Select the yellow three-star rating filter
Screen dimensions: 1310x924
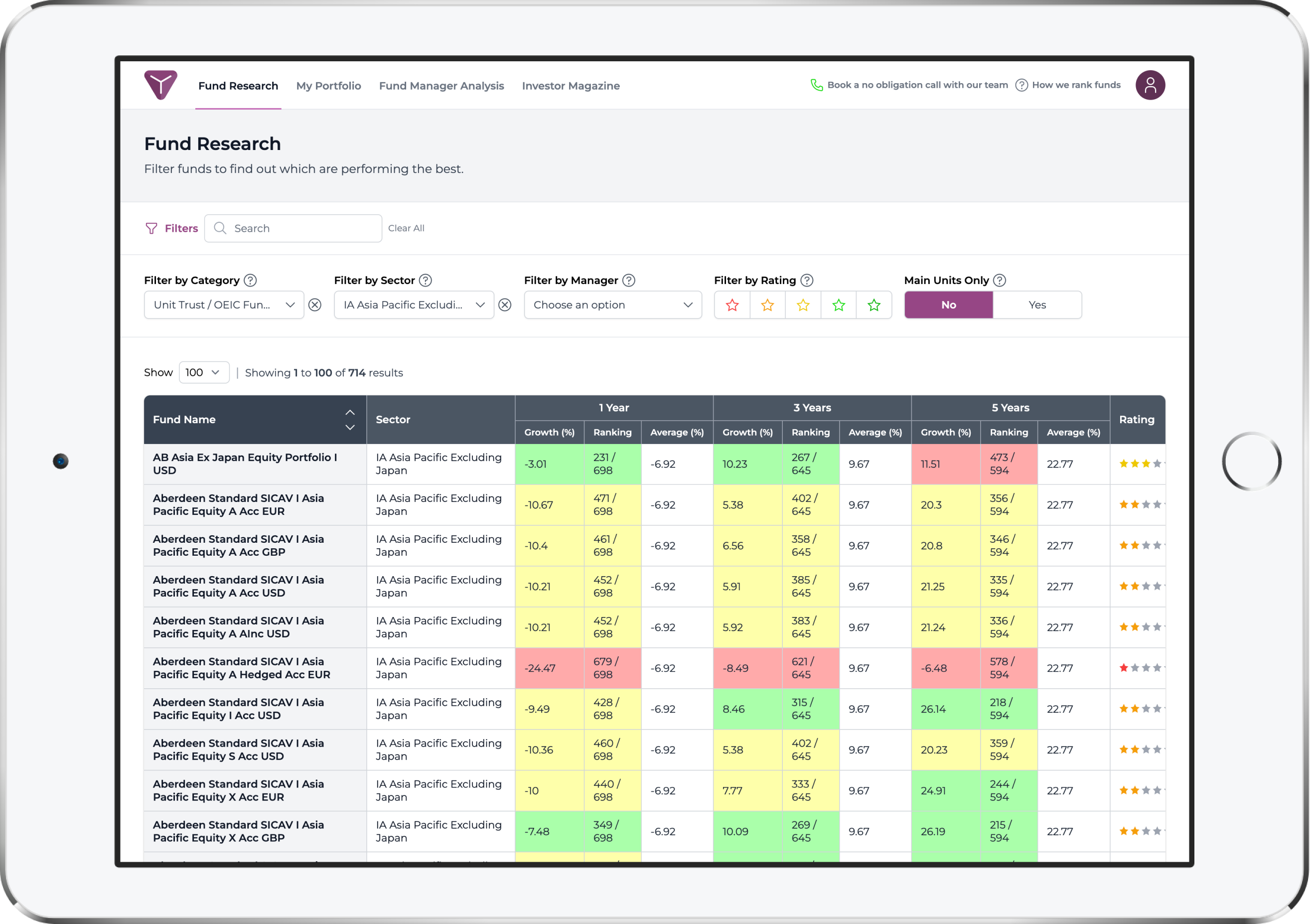coord(803,305)
